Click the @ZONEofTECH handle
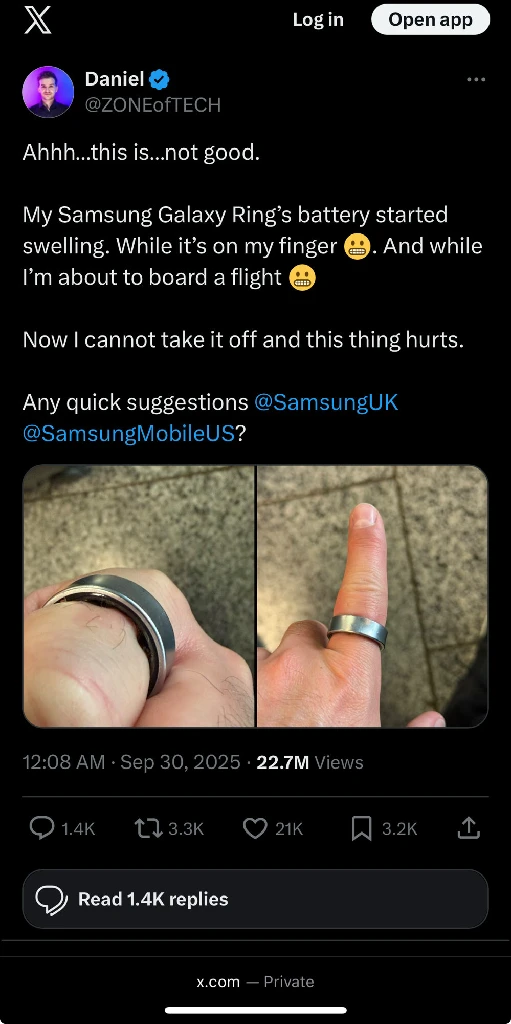The image size is (511, 1024). [153, 105]
